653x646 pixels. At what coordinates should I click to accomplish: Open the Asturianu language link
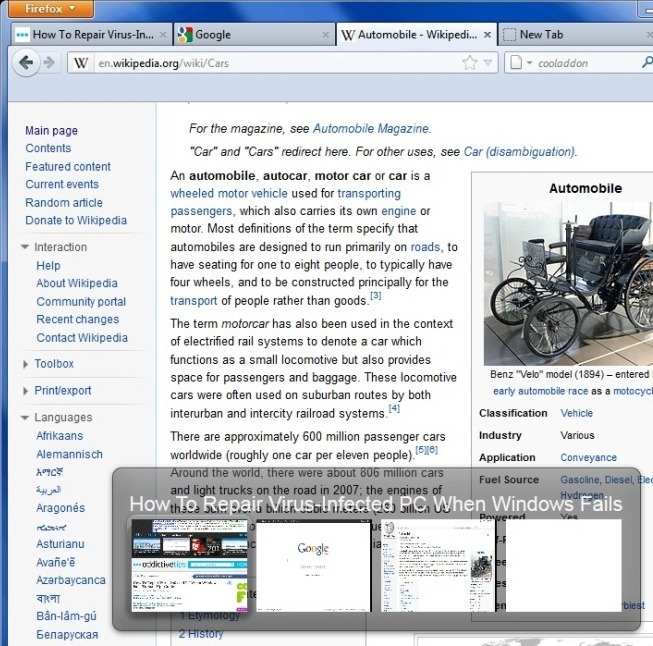pyautogui.click(x=60, y=544)
